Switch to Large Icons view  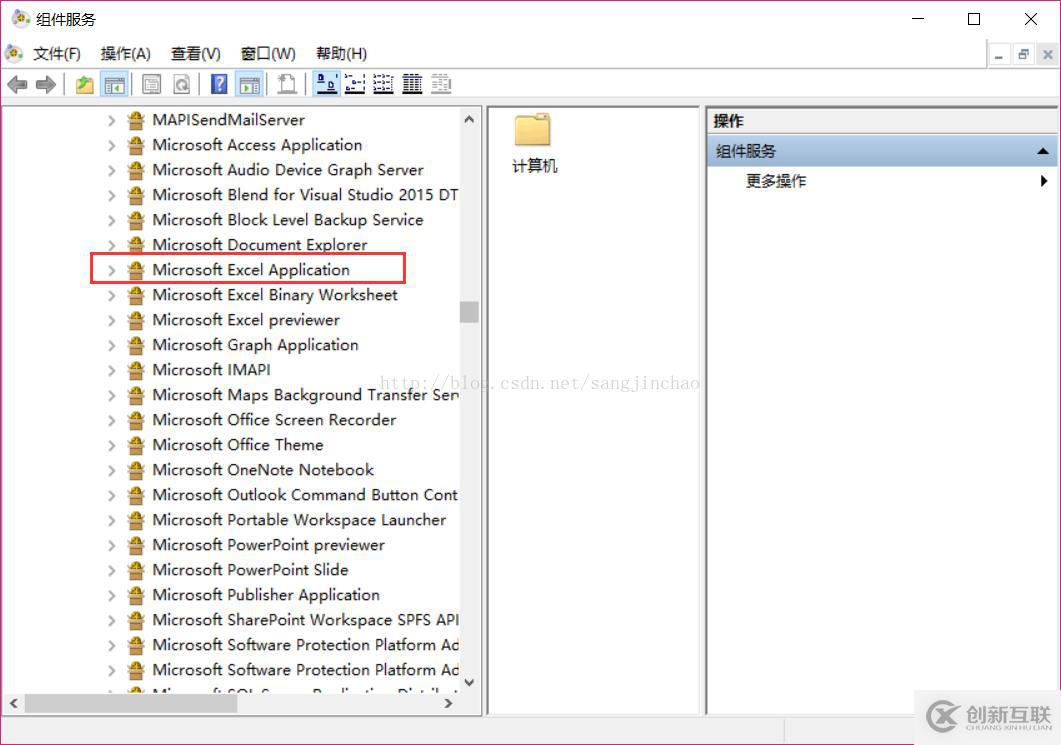pos(328,85)
